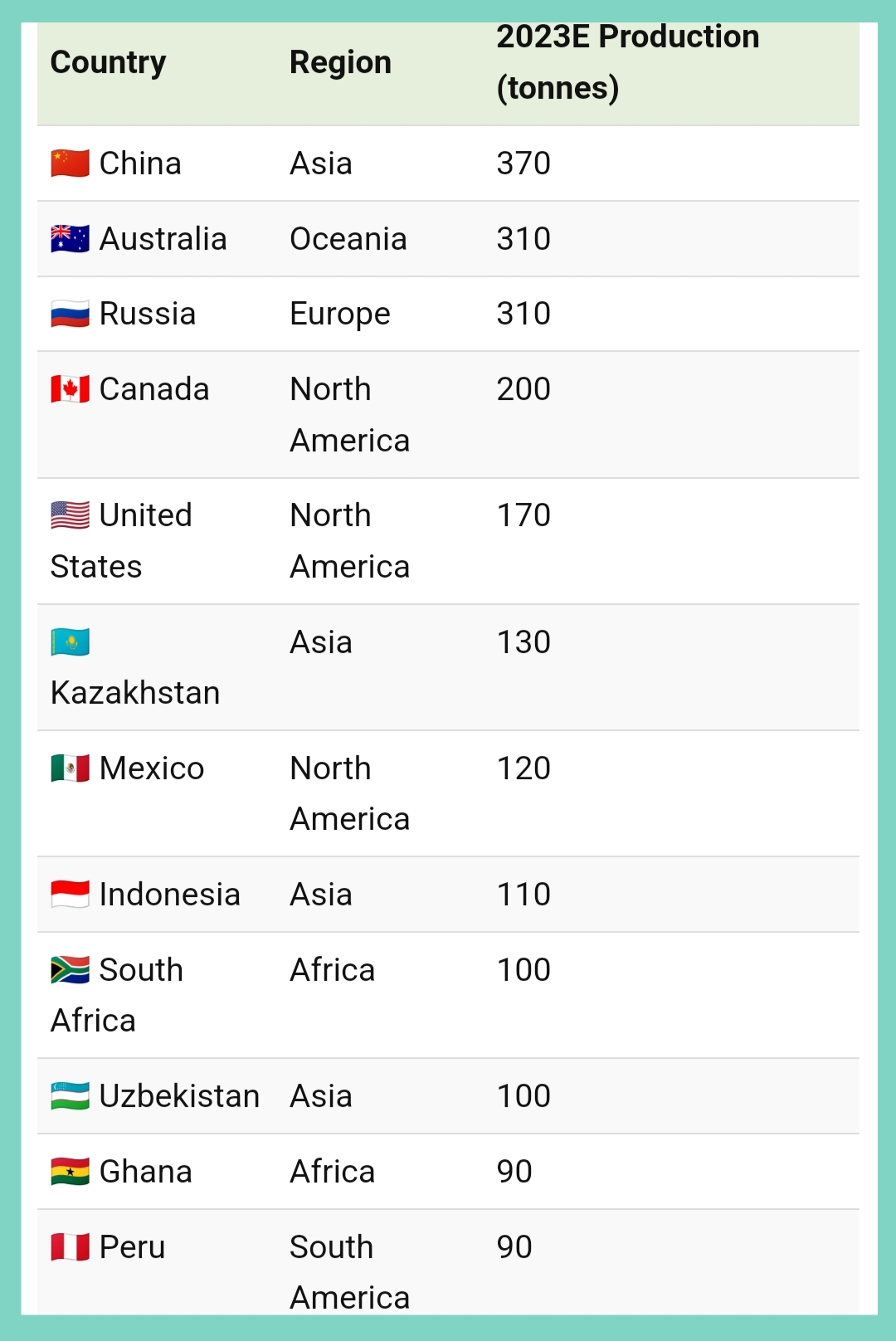Select the Region column header
The height and width of the screenshot is (1341, 896).
tap(340, 63)
